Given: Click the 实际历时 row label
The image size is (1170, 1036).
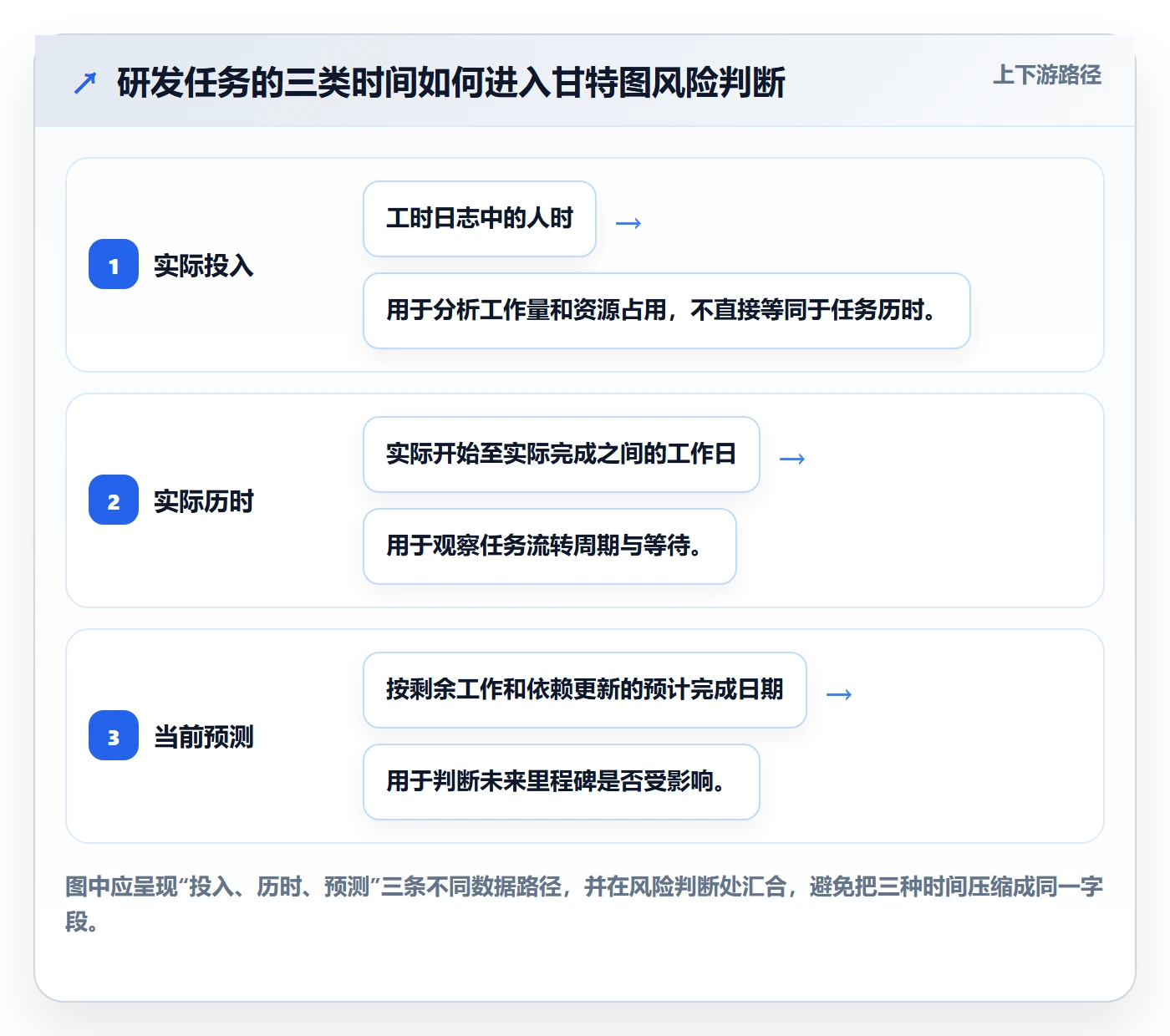Looking at the screenshot, I should 204,501.
